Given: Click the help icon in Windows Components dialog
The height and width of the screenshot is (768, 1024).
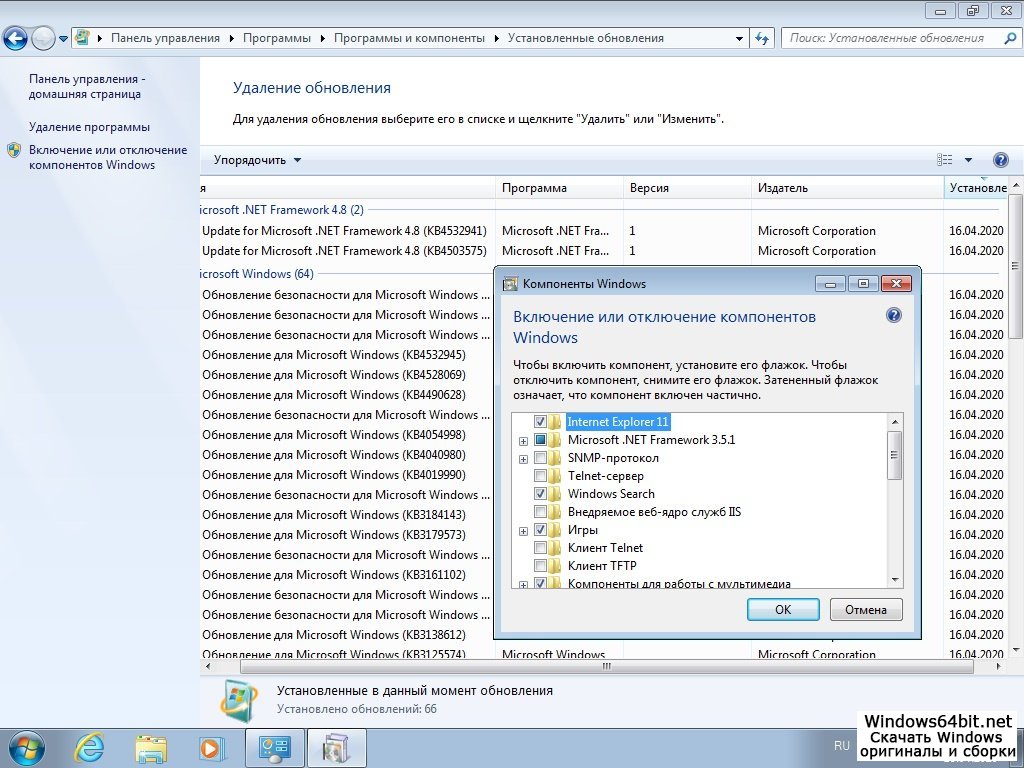Looking at the screenshot, I should tap(894, 315).
